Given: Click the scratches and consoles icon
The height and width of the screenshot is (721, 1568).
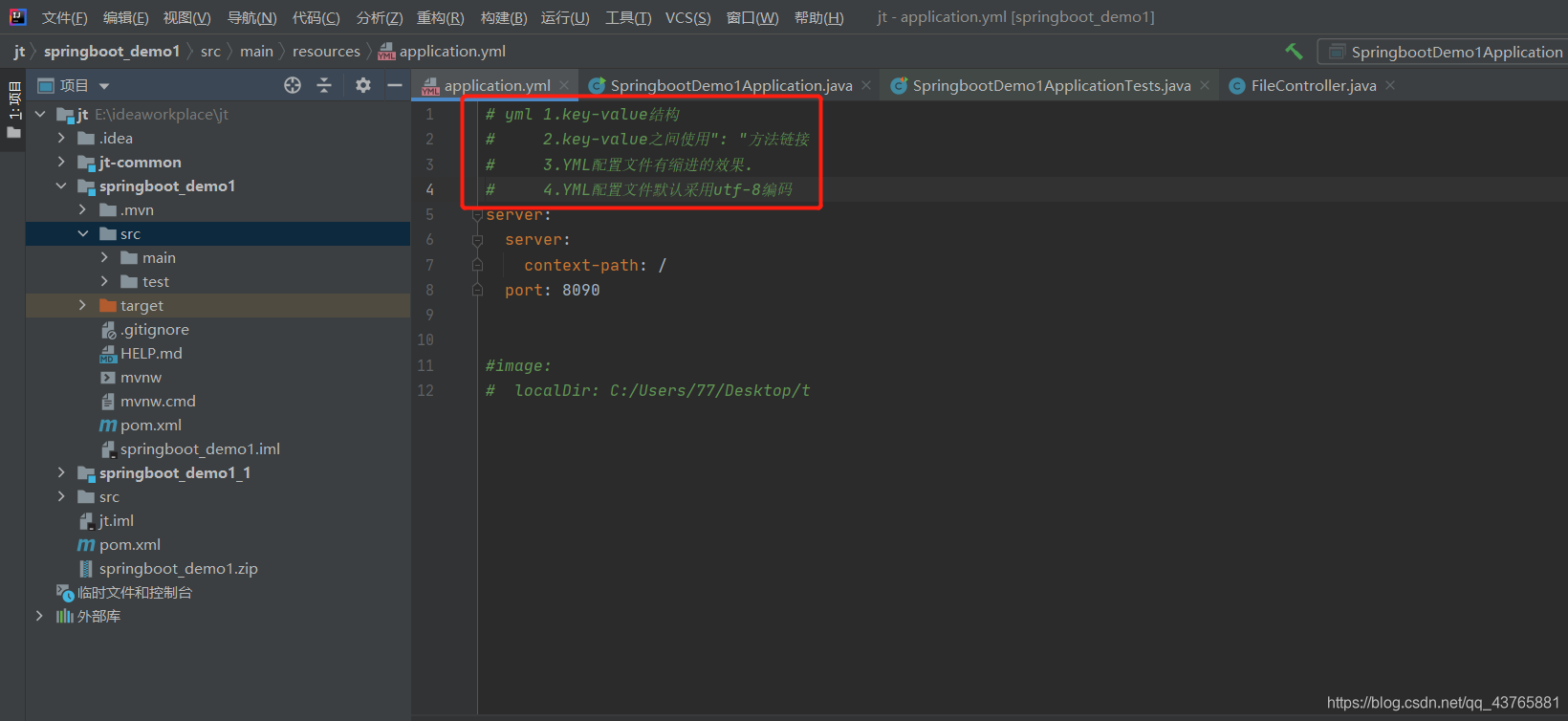Looking at the screenshot, I should point(65,593).
